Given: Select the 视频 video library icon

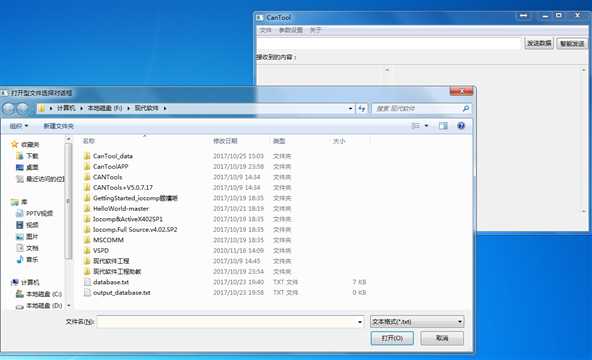Looking at the screenshot, I should click(x=20, y=225).
